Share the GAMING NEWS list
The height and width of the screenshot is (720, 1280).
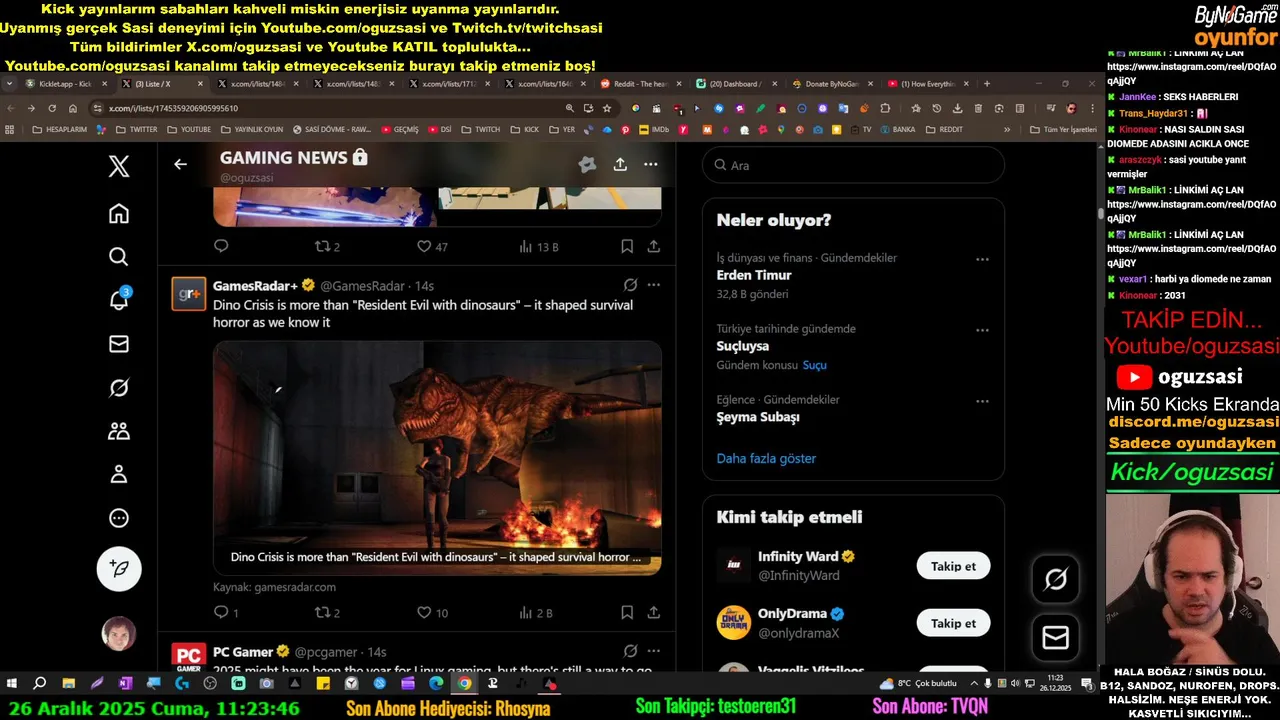[x=620, y=164]
